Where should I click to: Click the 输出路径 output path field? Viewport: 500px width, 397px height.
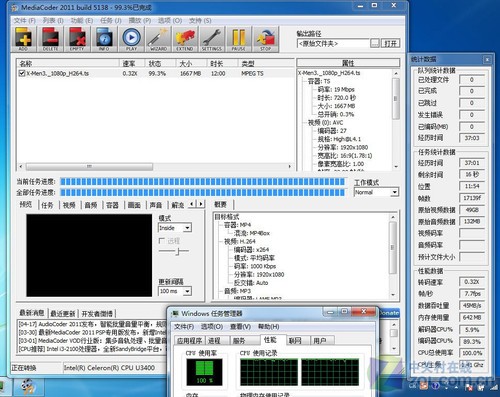[x=333, y=43]
